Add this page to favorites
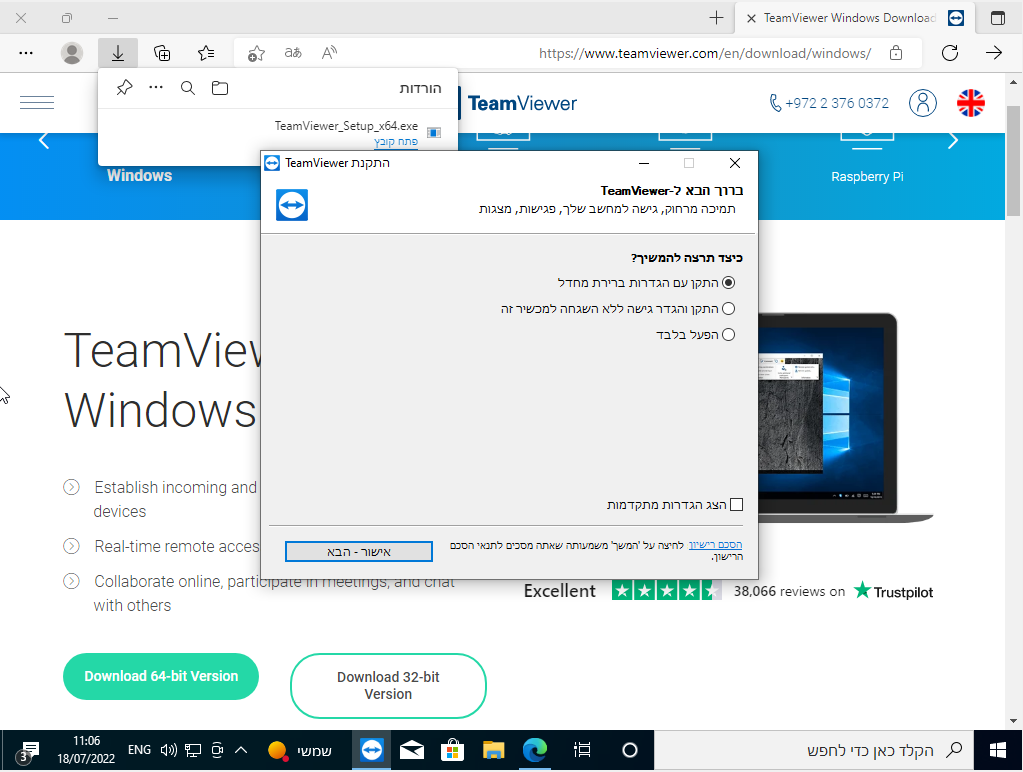1023x772 pixels. pos(256,54)
